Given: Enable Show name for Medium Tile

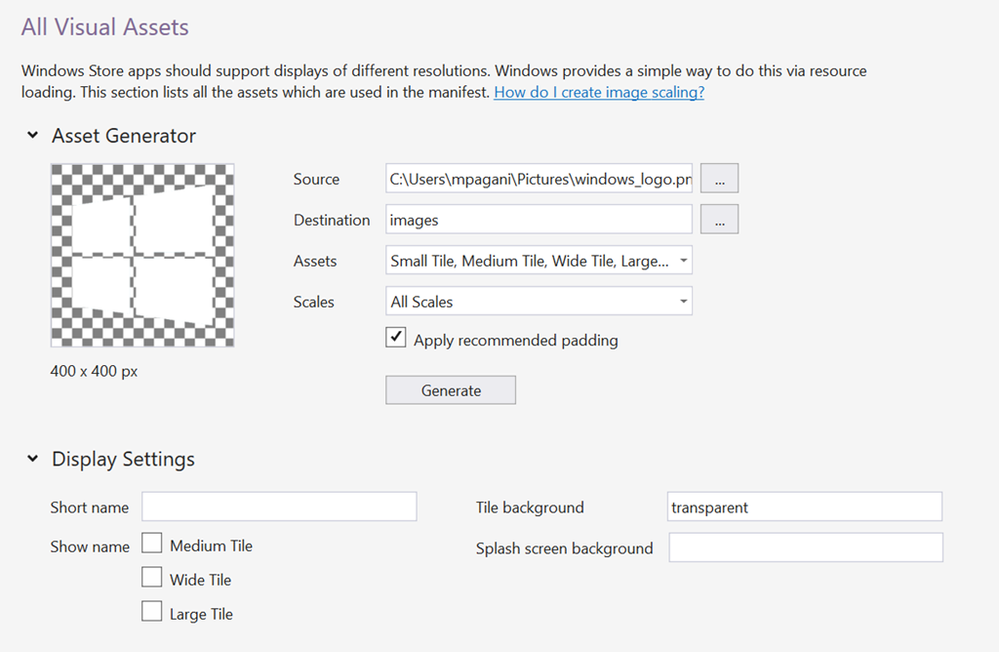Looking at the screenshot, I should (152, 544).
